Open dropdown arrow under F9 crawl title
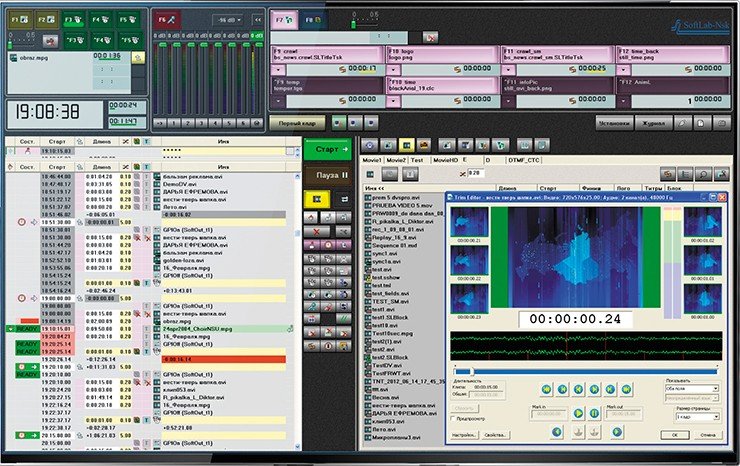 278,70
